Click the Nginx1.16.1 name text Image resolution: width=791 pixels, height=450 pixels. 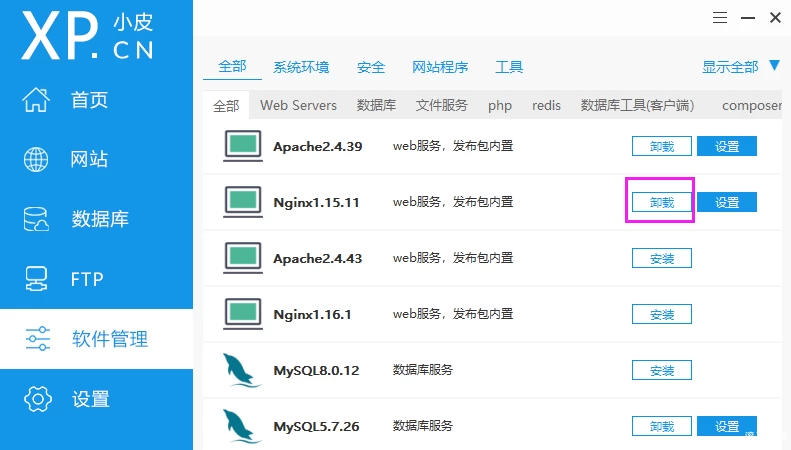[312, 315]
